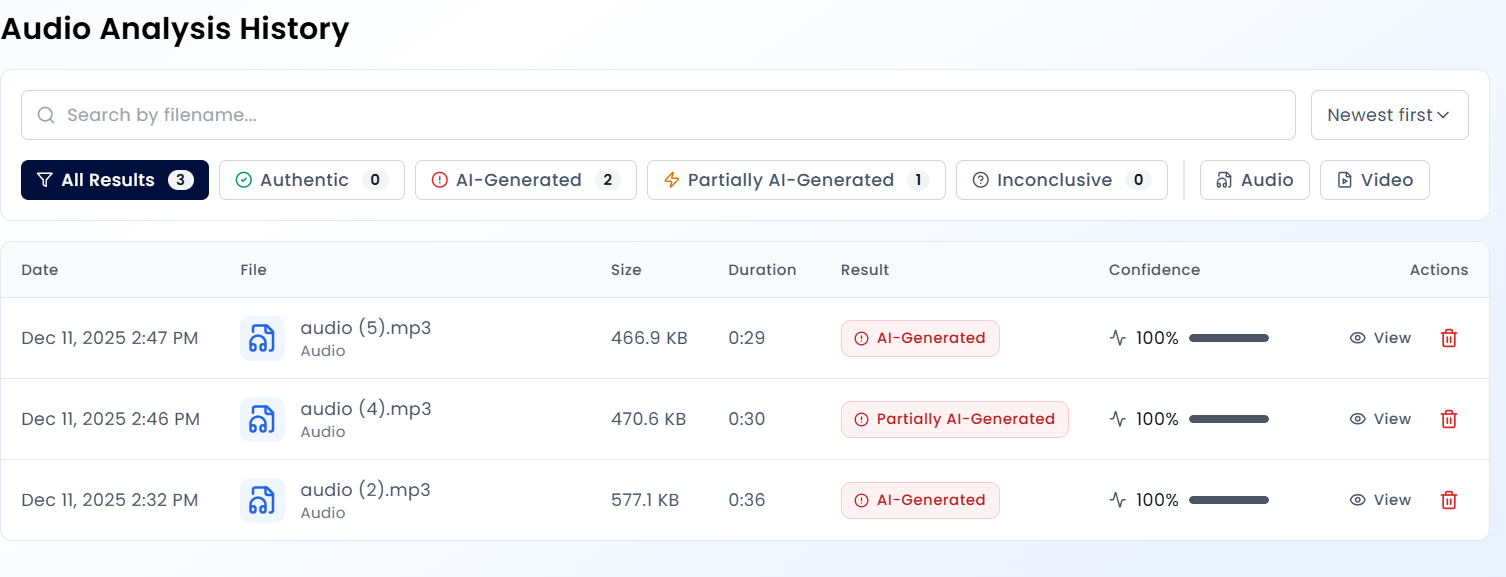
Task: Open View for audio (4).mp3
Action: 1380,419
